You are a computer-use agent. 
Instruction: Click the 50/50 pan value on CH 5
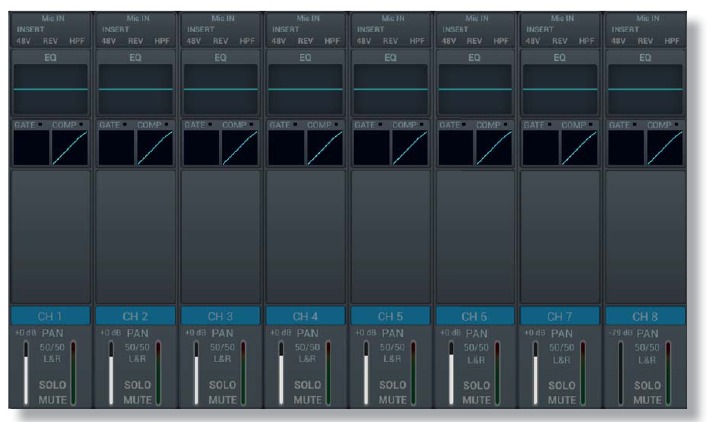392,347
